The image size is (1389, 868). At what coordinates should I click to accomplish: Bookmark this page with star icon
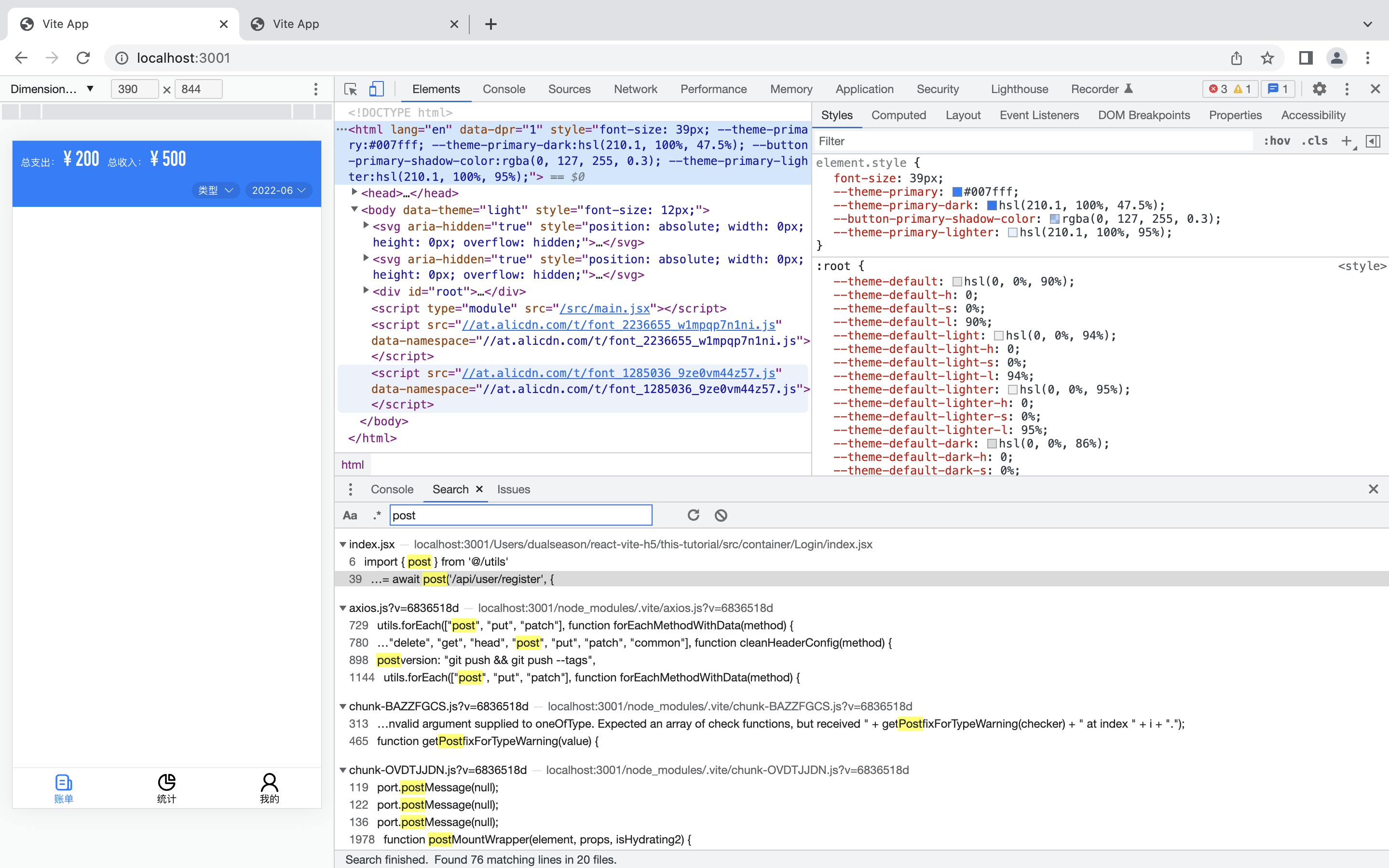pyautogui.click(x=1267, y=58)
